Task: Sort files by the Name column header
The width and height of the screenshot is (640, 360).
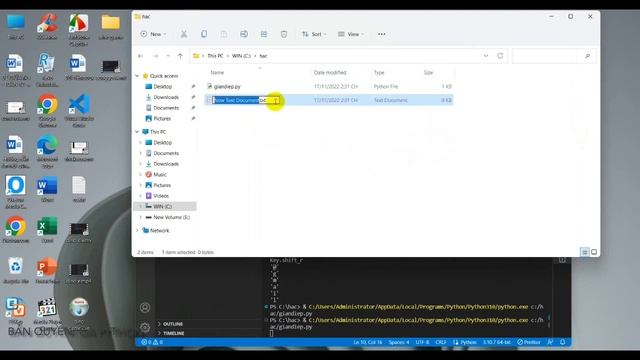Action: click(x=217, y=73)
